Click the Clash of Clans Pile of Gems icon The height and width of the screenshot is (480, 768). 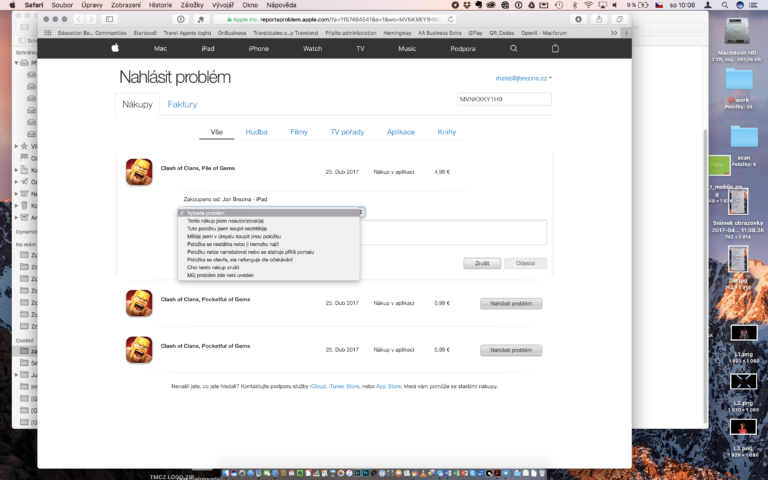click(x=139, y=172)
